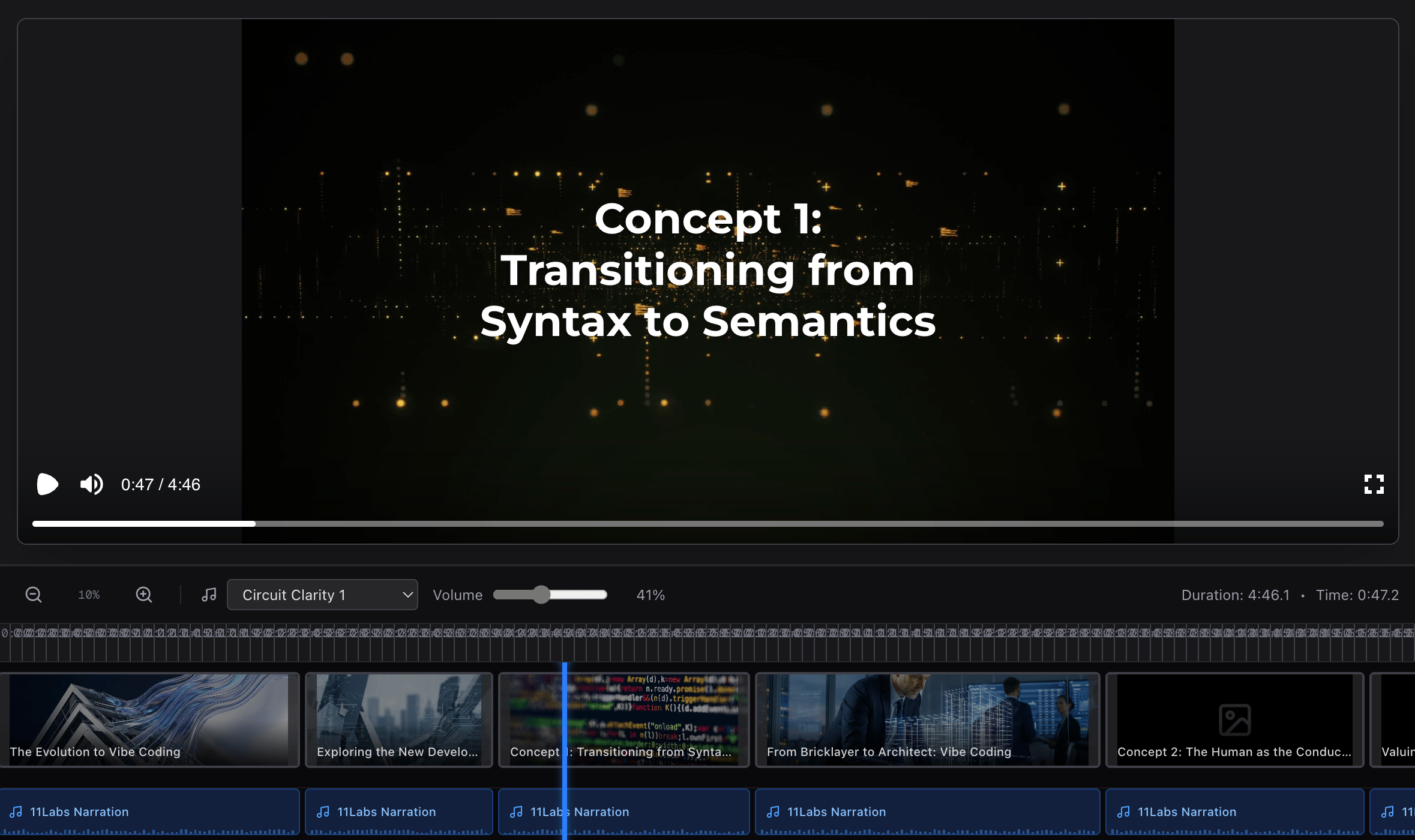
Task: Zoom in the timeline with magnifier plus
Action: 144,595
